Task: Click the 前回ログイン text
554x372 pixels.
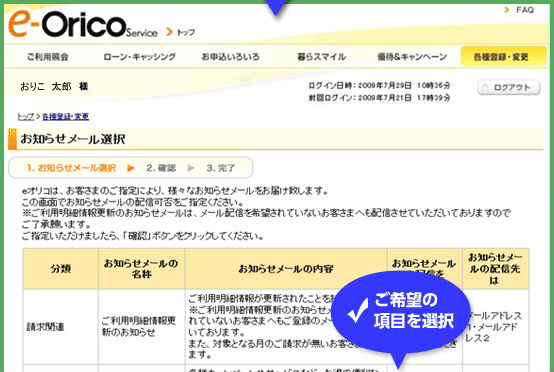Action: coord(379,98)
